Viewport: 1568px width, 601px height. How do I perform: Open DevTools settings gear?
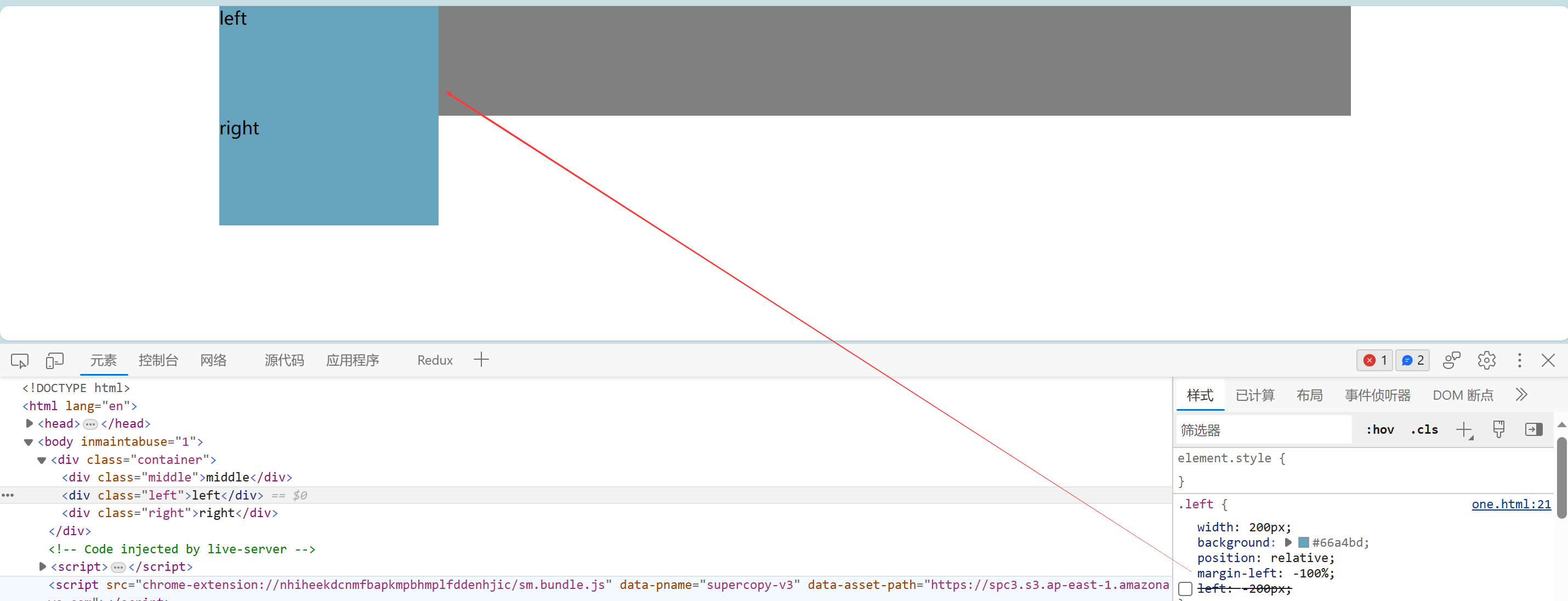[1486, 360]
